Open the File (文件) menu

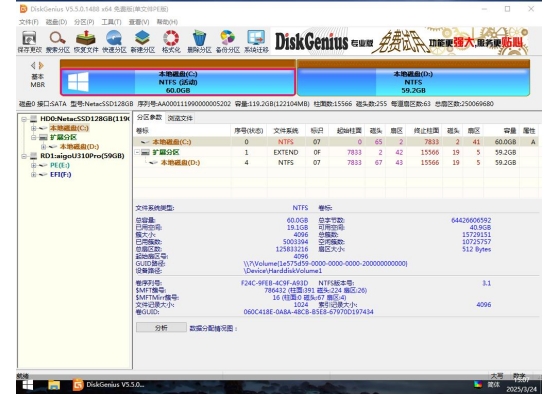[x=29, y=22]
